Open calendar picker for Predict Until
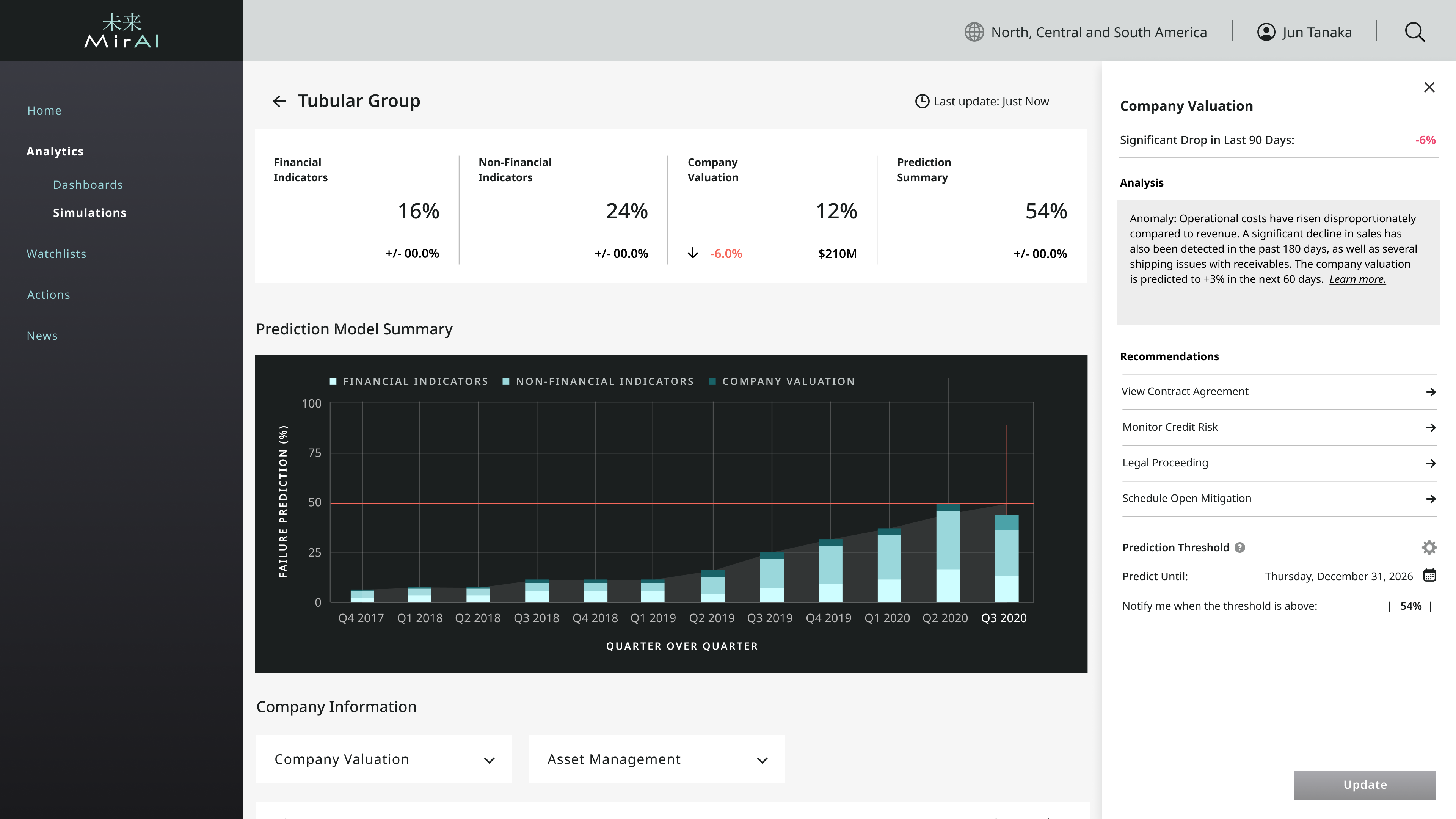The height and width of the screenshot is (819, 1456). [1429, 576]
